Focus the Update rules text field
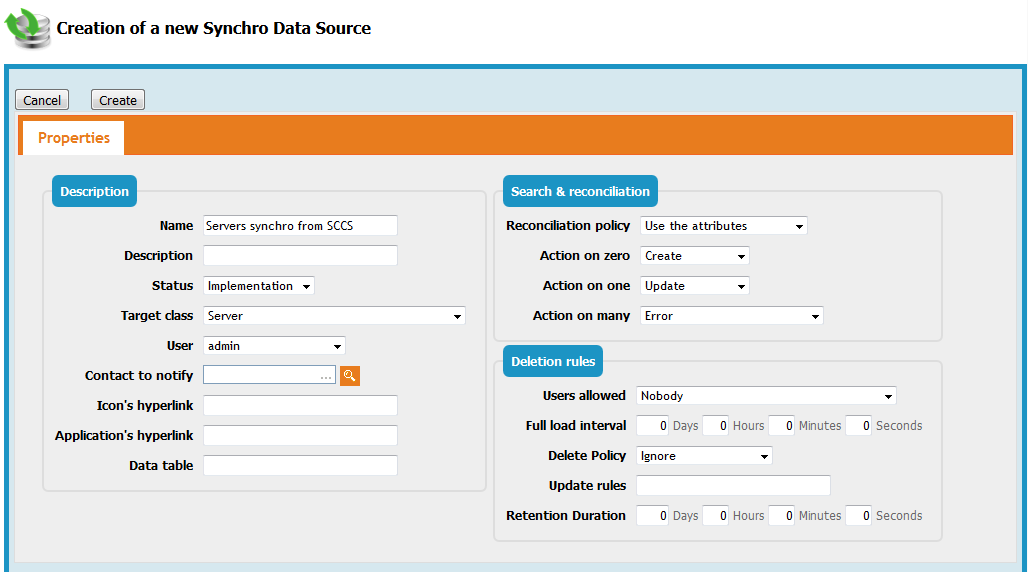This screenshot has height=572, width=1028. (733, 486)
